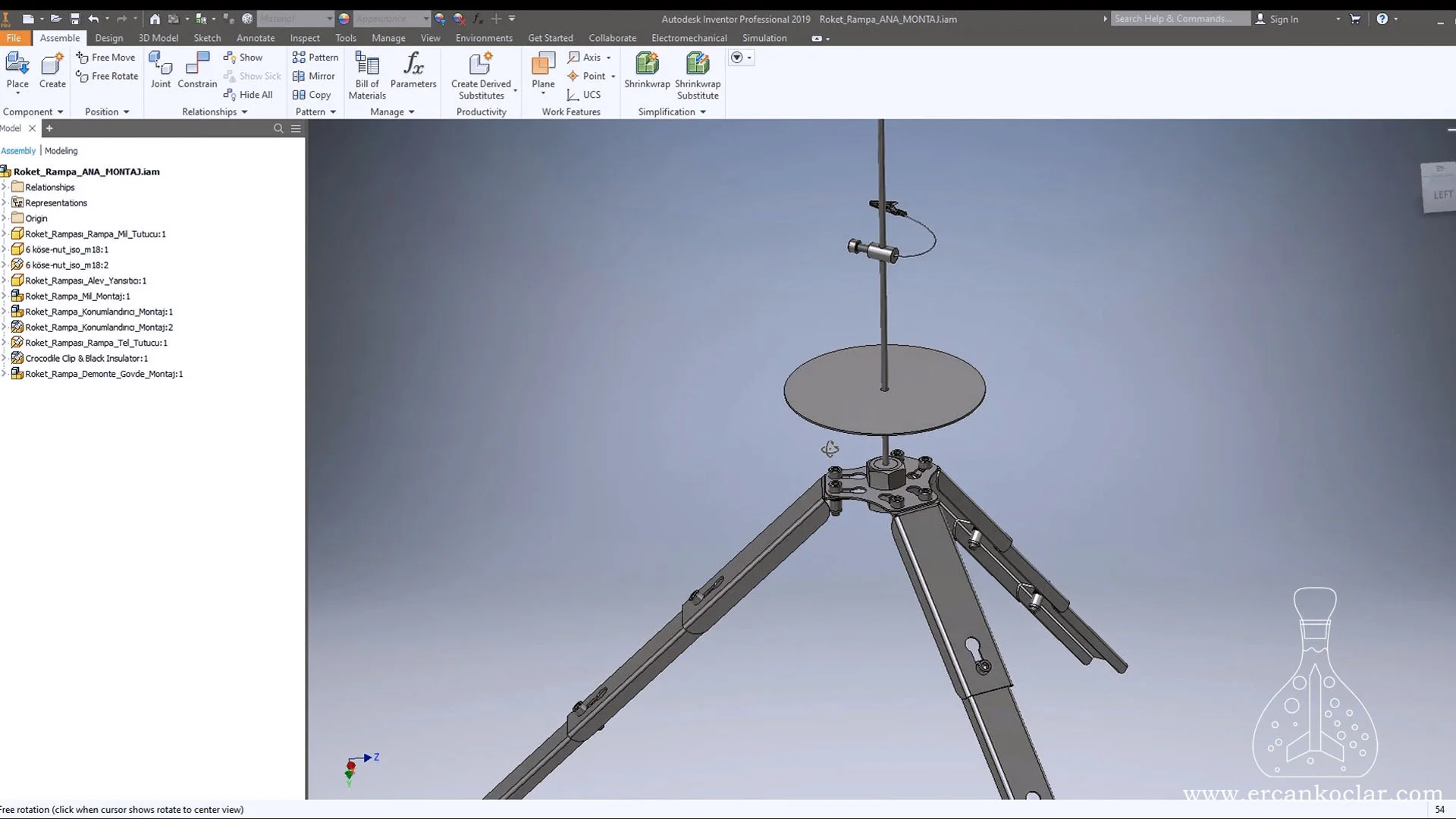Add a new browser panel tab with plus

(49, 128)
